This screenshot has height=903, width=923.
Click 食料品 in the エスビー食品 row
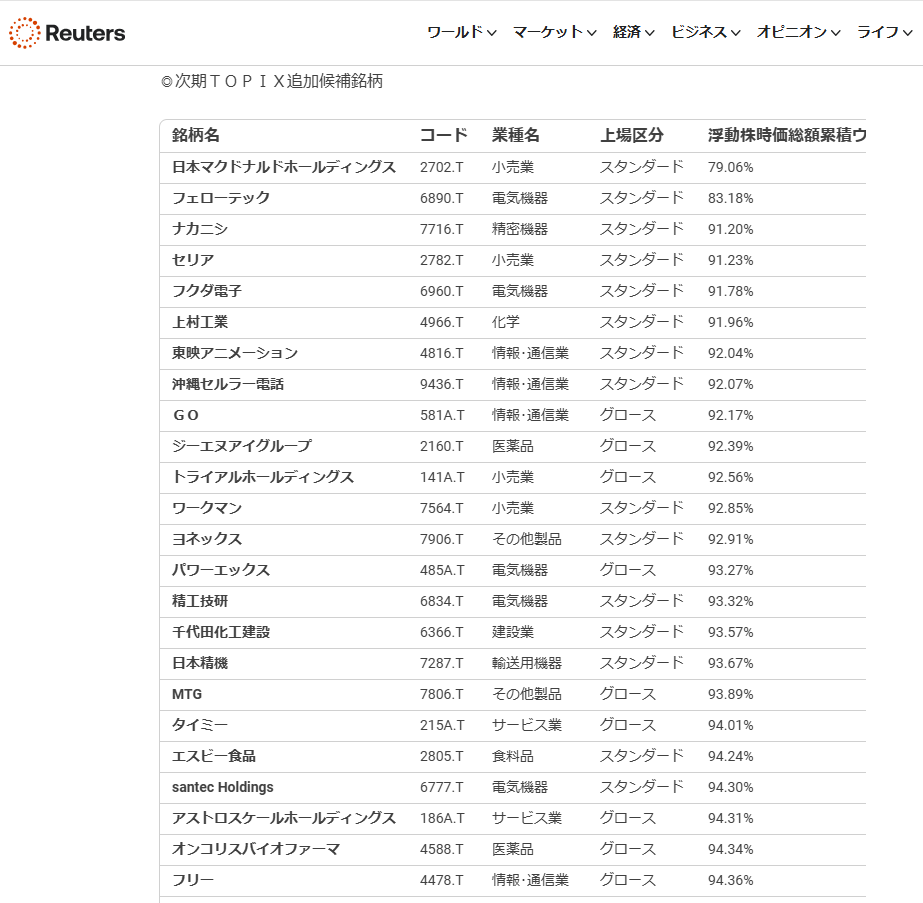[x=513, y=756]
